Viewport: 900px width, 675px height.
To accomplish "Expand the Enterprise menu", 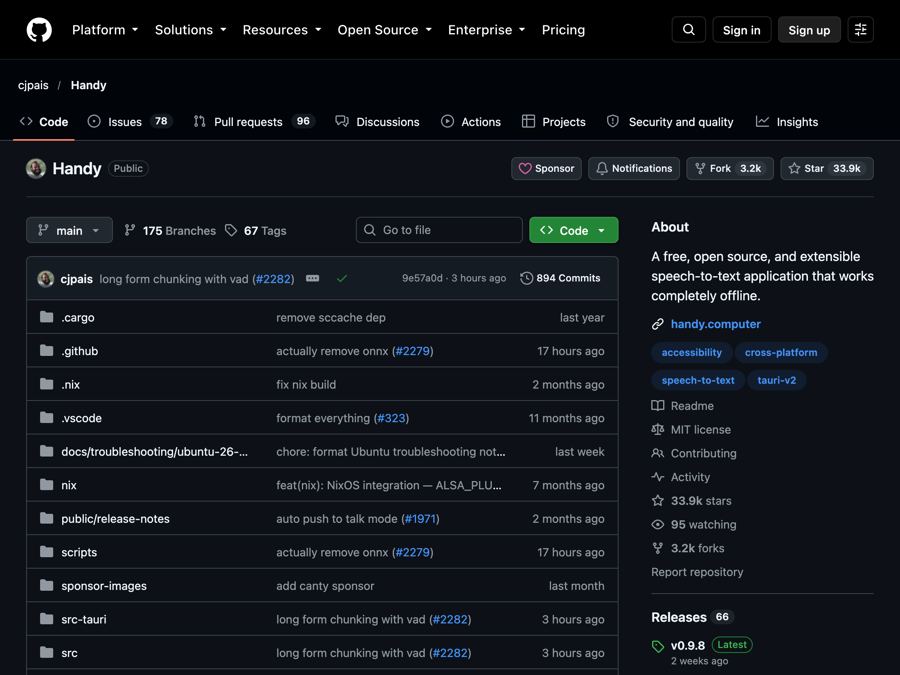I will pos(487,30).
